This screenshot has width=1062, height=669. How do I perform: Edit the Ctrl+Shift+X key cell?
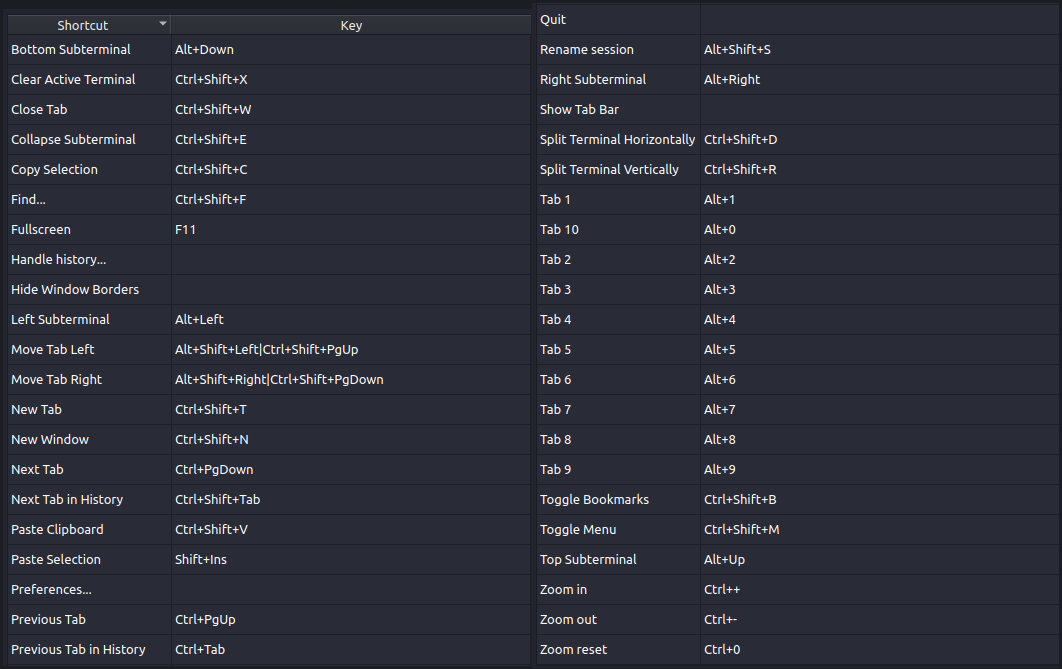(351, 79)
